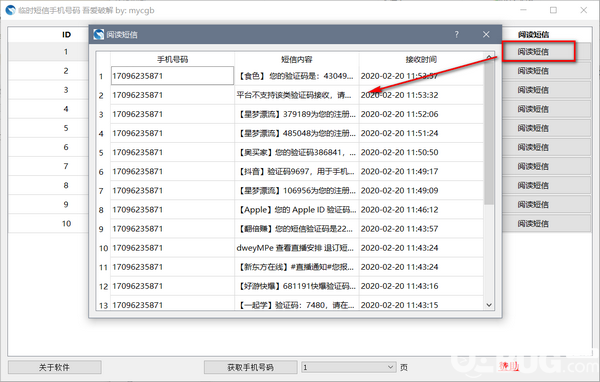This screenshot has width=600, height=382.
Task: Close the 阅读短信 dialog
Action: pyautogui.click(x=486, y=34)
